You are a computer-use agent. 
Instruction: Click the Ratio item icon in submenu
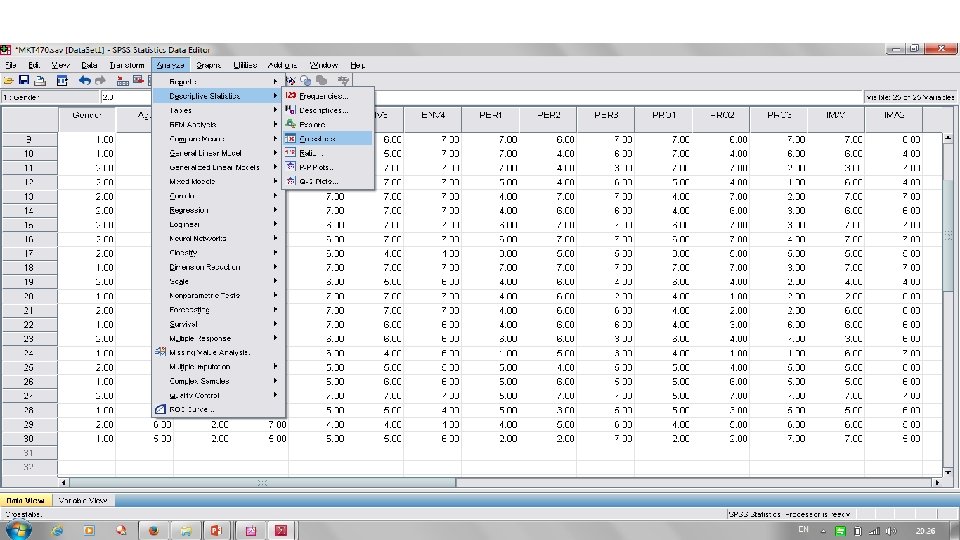291,152
